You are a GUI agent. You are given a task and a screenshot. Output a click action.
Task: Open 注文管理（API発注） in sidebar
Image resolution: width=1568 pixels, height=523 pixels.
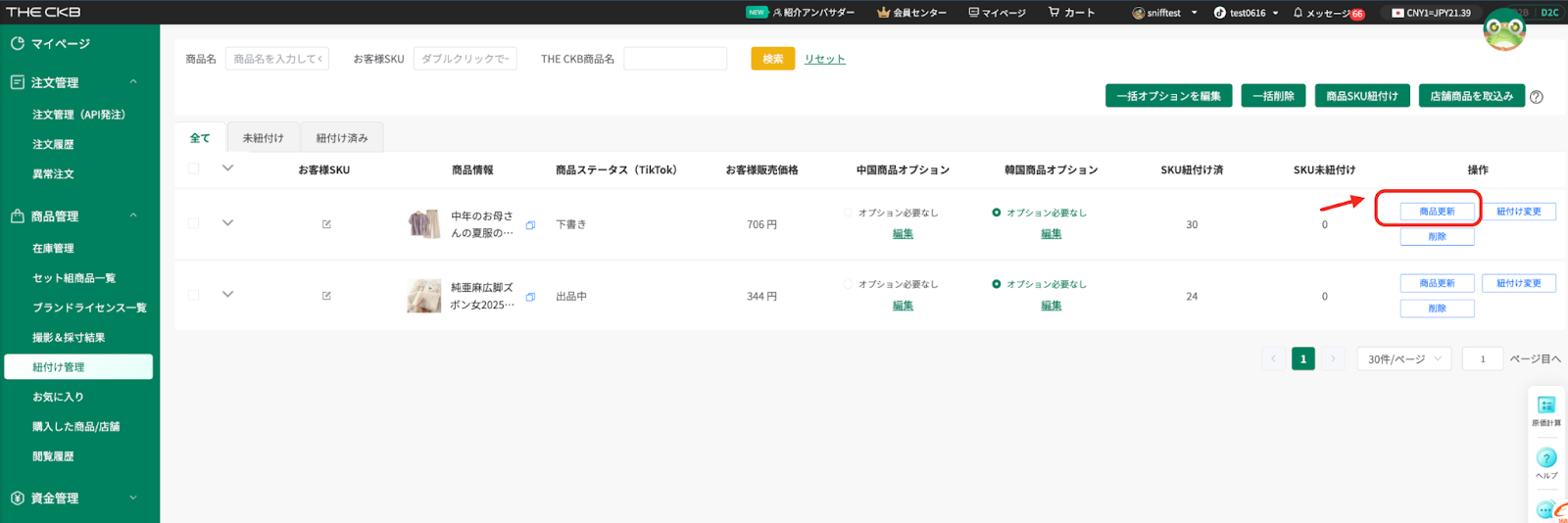(79, 115)
